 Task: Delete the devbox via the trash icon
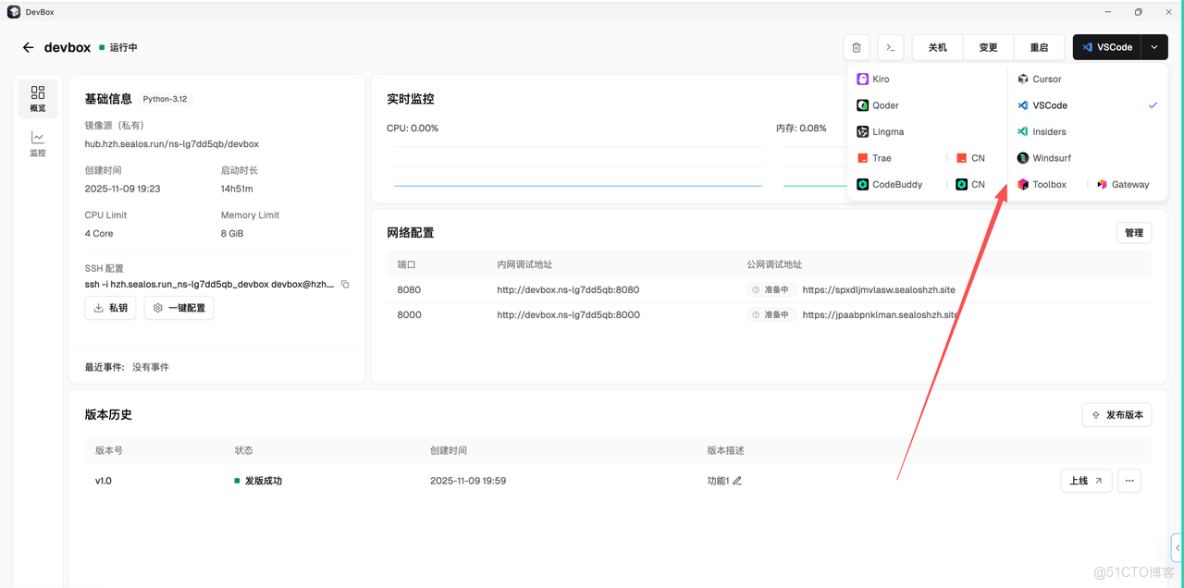[856, 47]
